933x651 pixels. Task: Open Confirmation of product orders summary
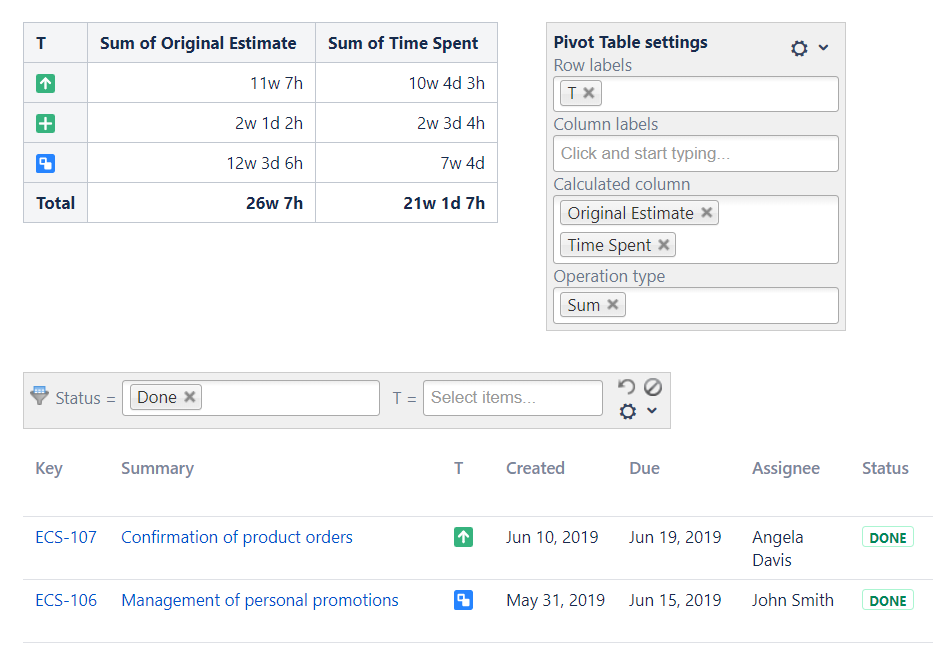click(x=237, y=537)
